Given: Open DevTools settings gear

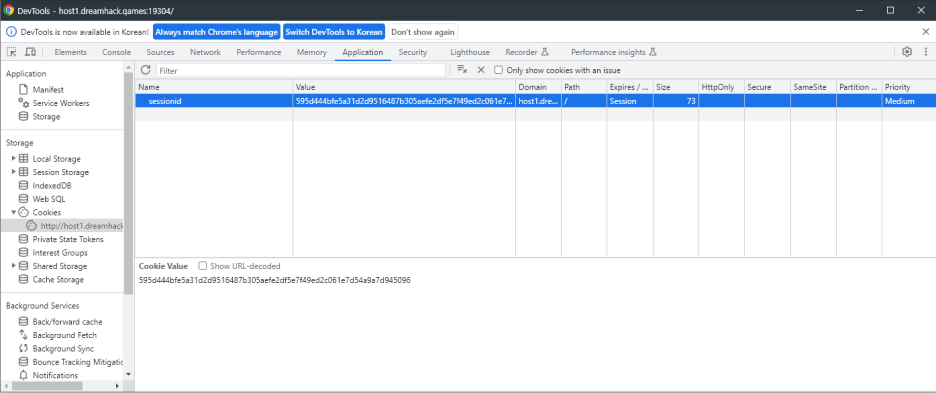Looking at the screenshot, I should coord(907,51).
